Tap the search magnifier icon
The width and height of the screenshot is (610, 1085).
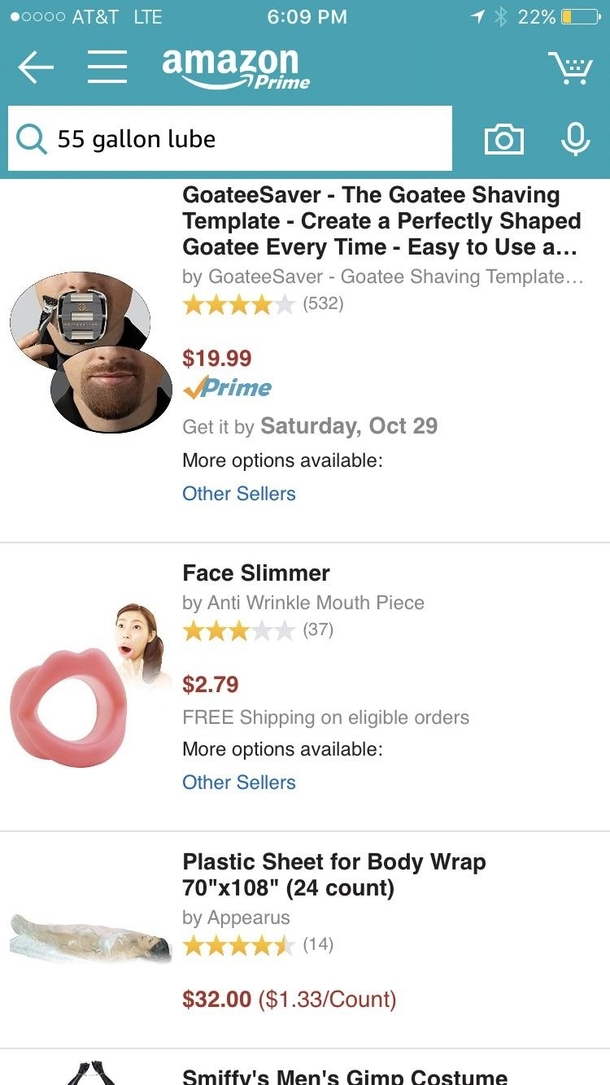pos(31,139)
